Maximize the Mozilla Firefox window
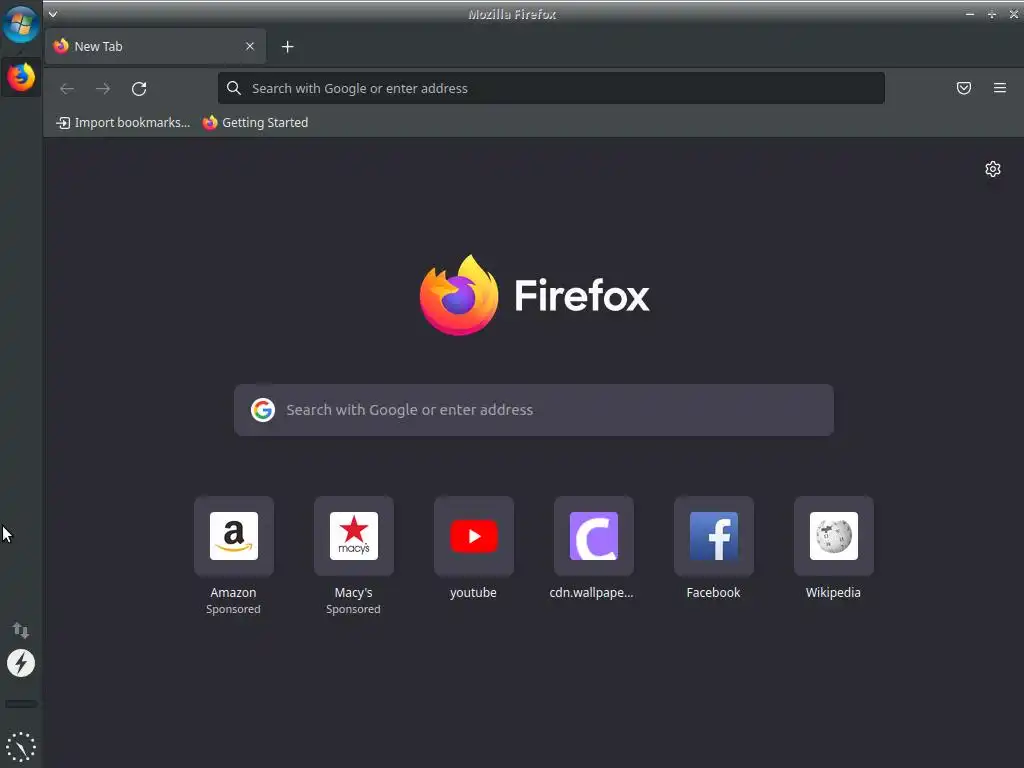The image size is (1024, 768). pyautogui.click(x=991, y=14)
